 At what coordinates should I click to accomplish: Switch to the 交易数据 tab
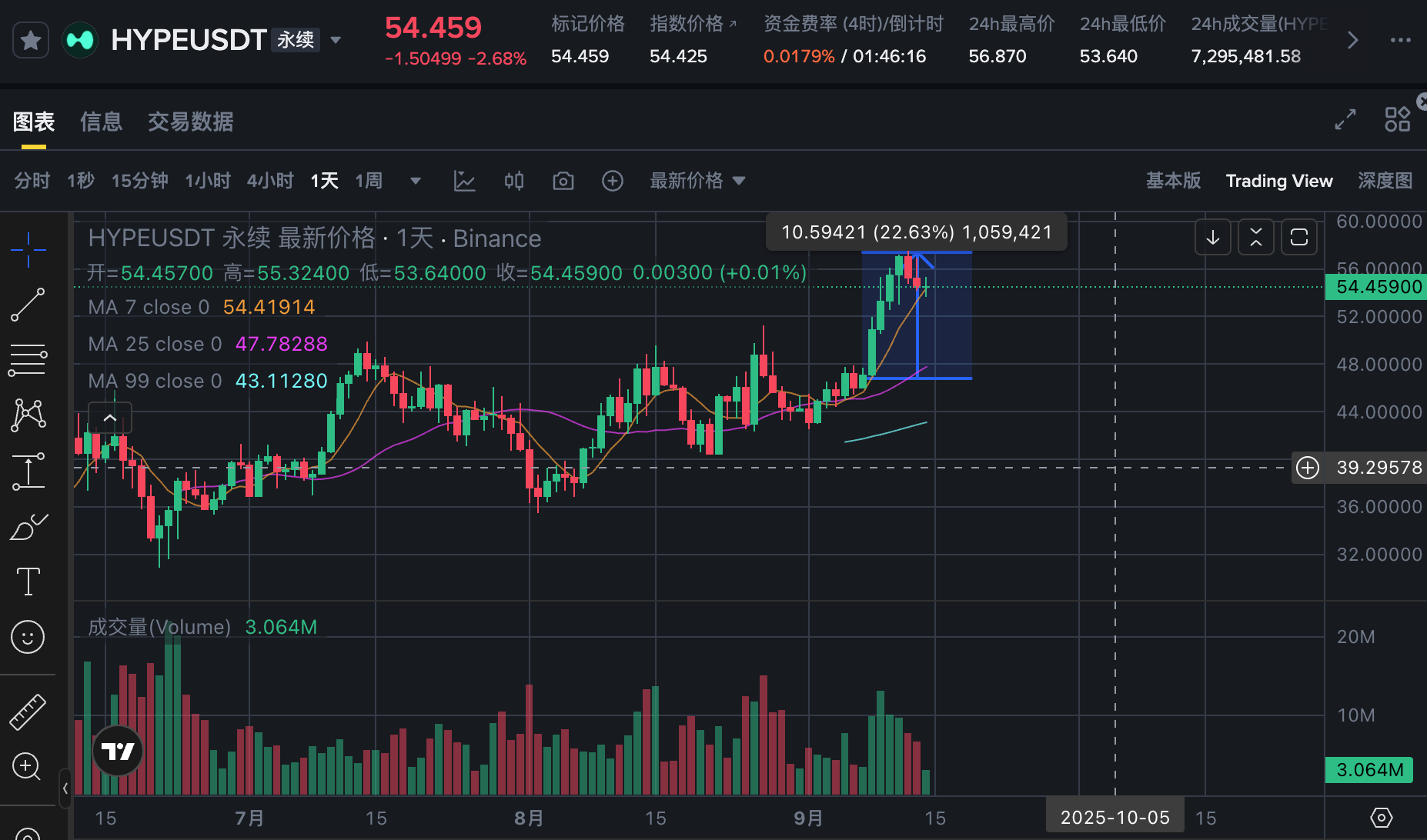pos(190,122)
